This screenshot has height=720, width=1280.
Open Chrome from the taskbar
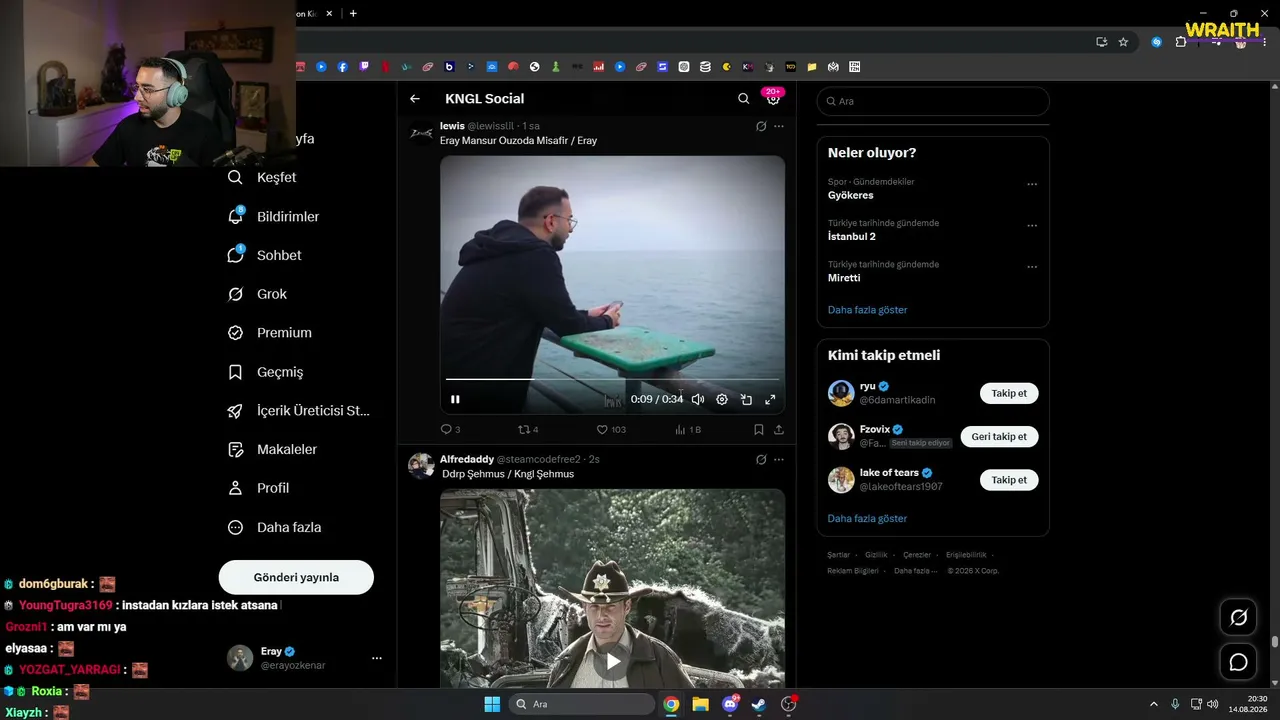pos(671,704)
